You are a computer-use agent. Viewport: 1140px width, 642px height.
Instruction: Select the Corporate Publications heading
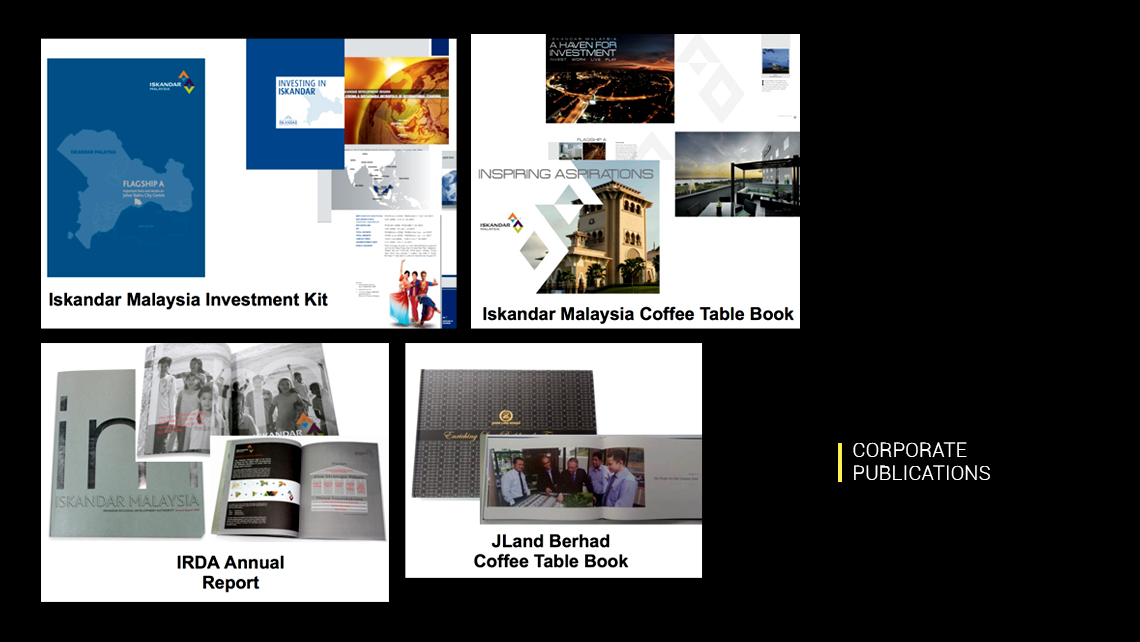click(920, 462)
